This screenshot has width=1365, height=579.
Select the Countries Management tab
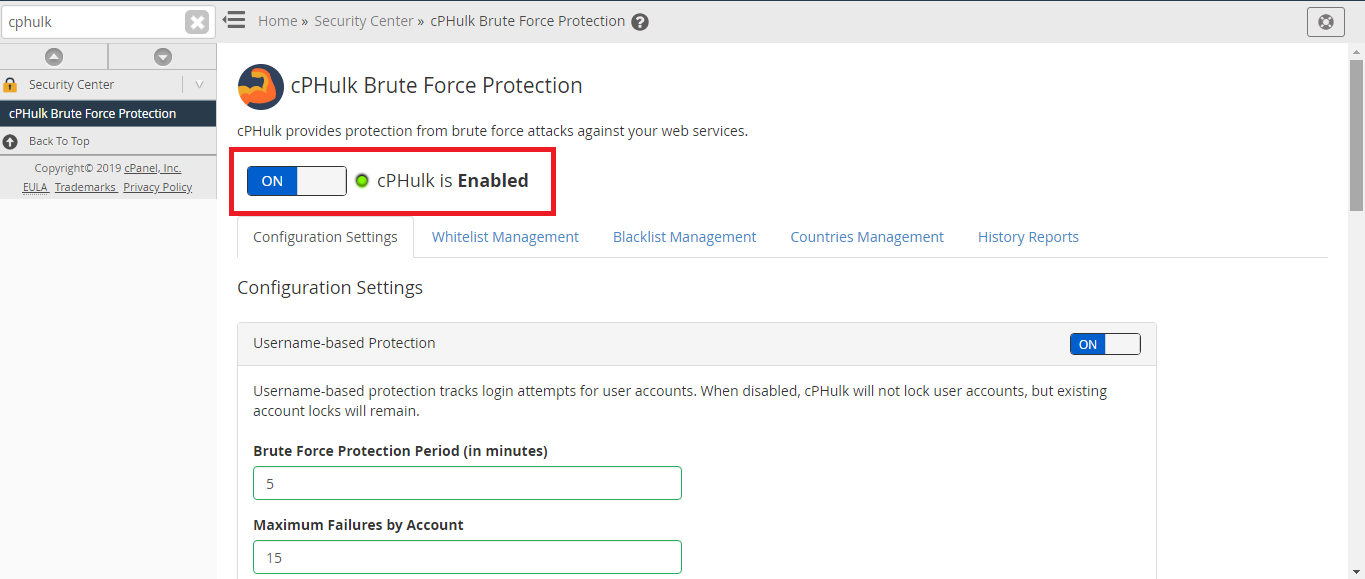pos(866,237)
